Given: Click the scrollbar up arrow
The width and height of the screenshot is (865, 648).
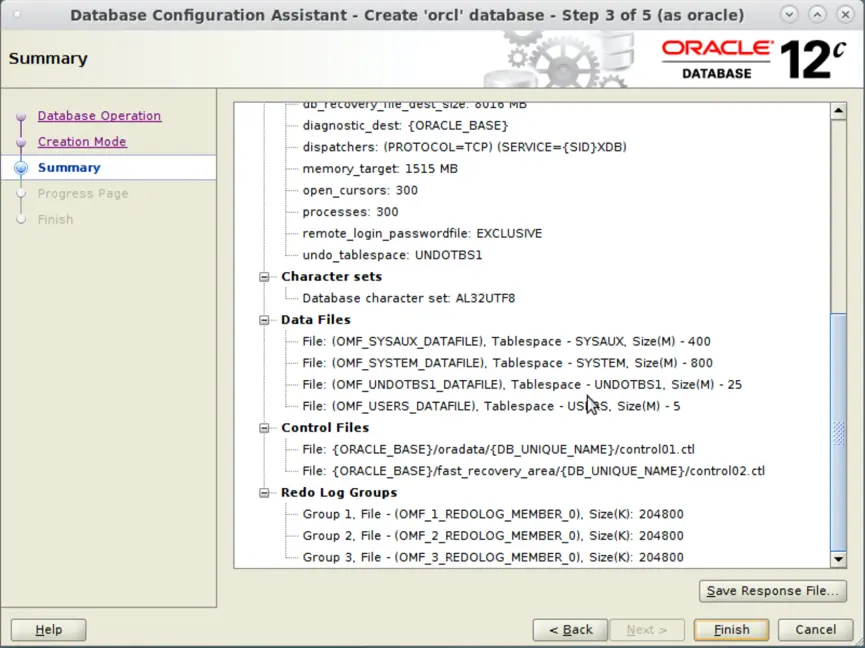Looking at the screenshot, I should click(x=838, y=111).
